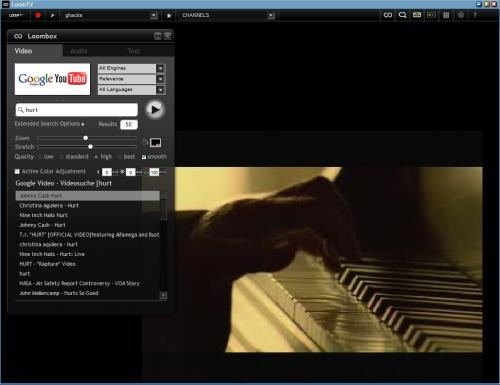
Task: Click the search magnifier icon in toolbar
Action: pyautogui.click(x=402, y=15)
